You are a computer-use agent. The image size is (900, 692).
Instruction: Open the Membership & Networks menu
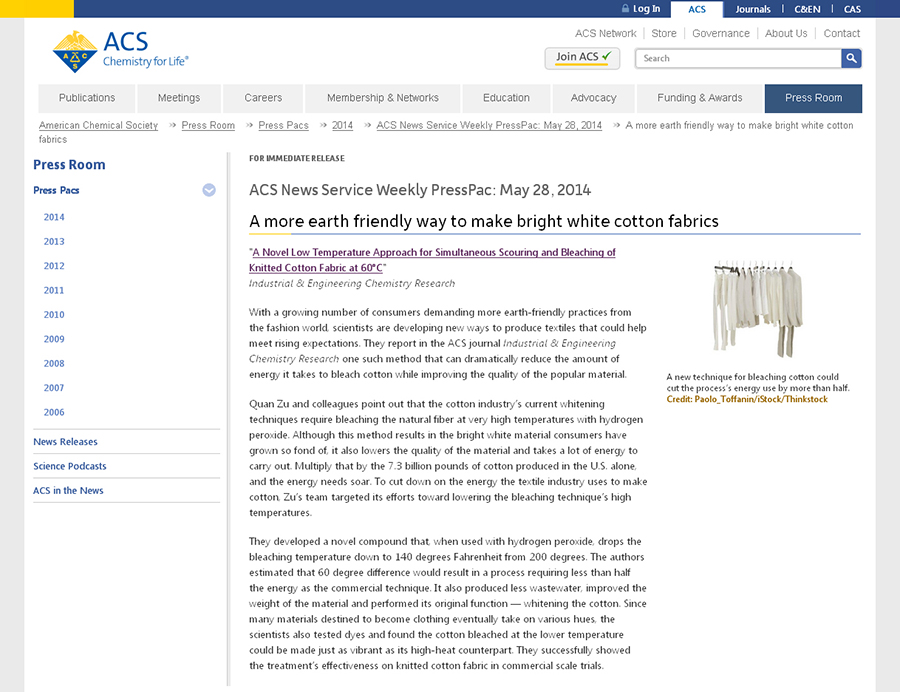(x=382, y=98)
